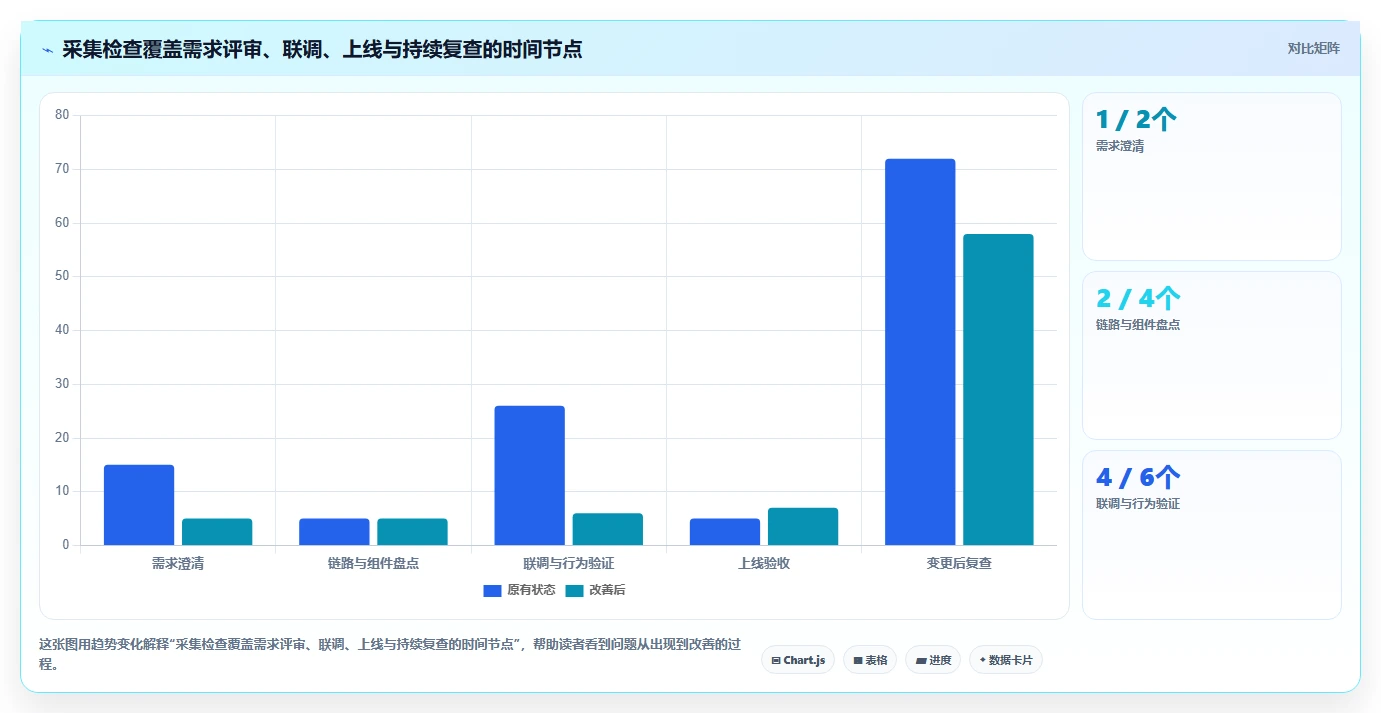The width and height of the screenshot is (1381, 713).
Task: Click the blue 原有状态 legend swatch
Action: tap(492, 590)
